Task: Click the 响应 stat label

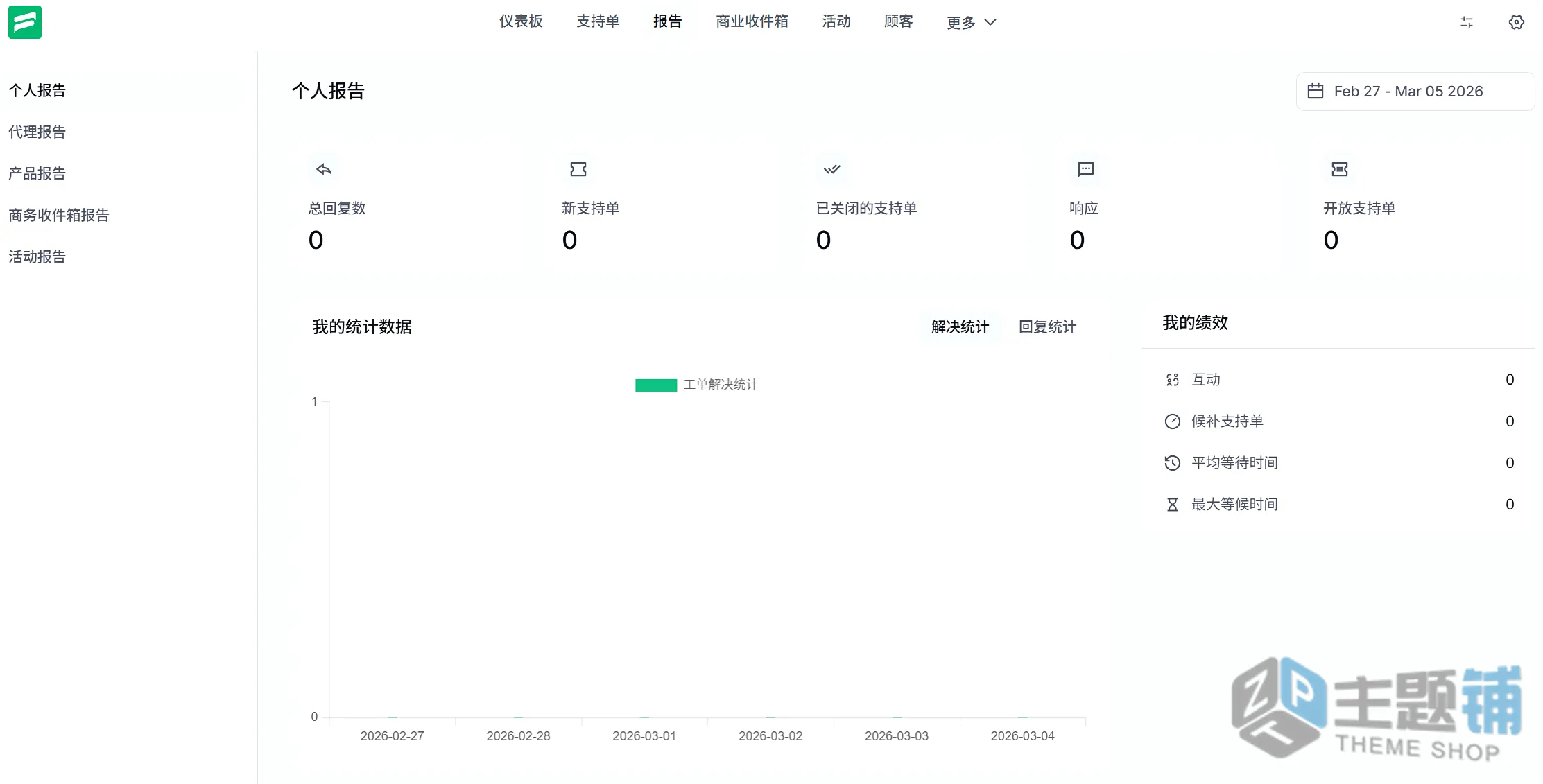Action: [x=1084, y=208]
